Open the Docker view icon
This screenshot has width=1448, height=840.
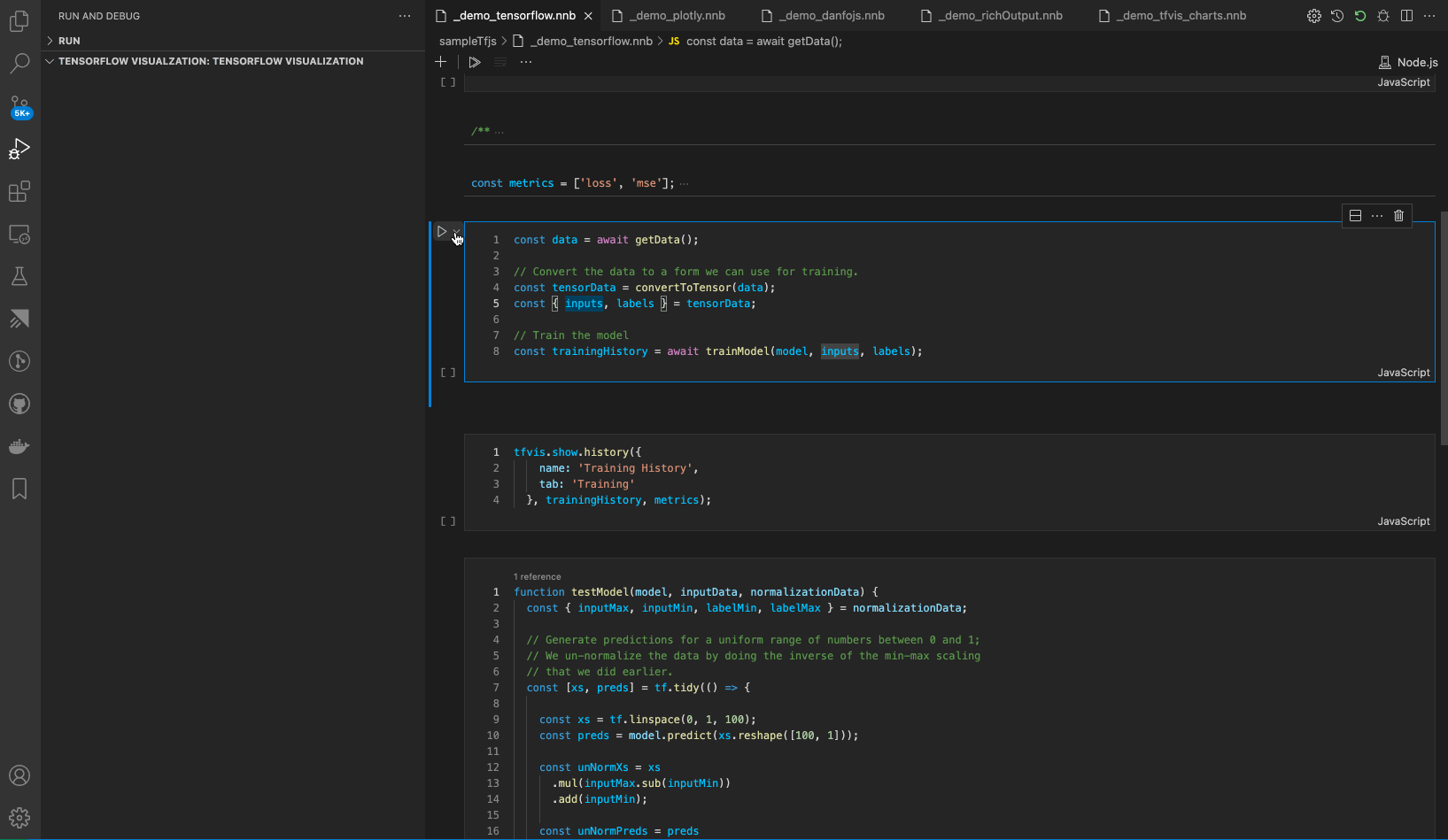19,446
